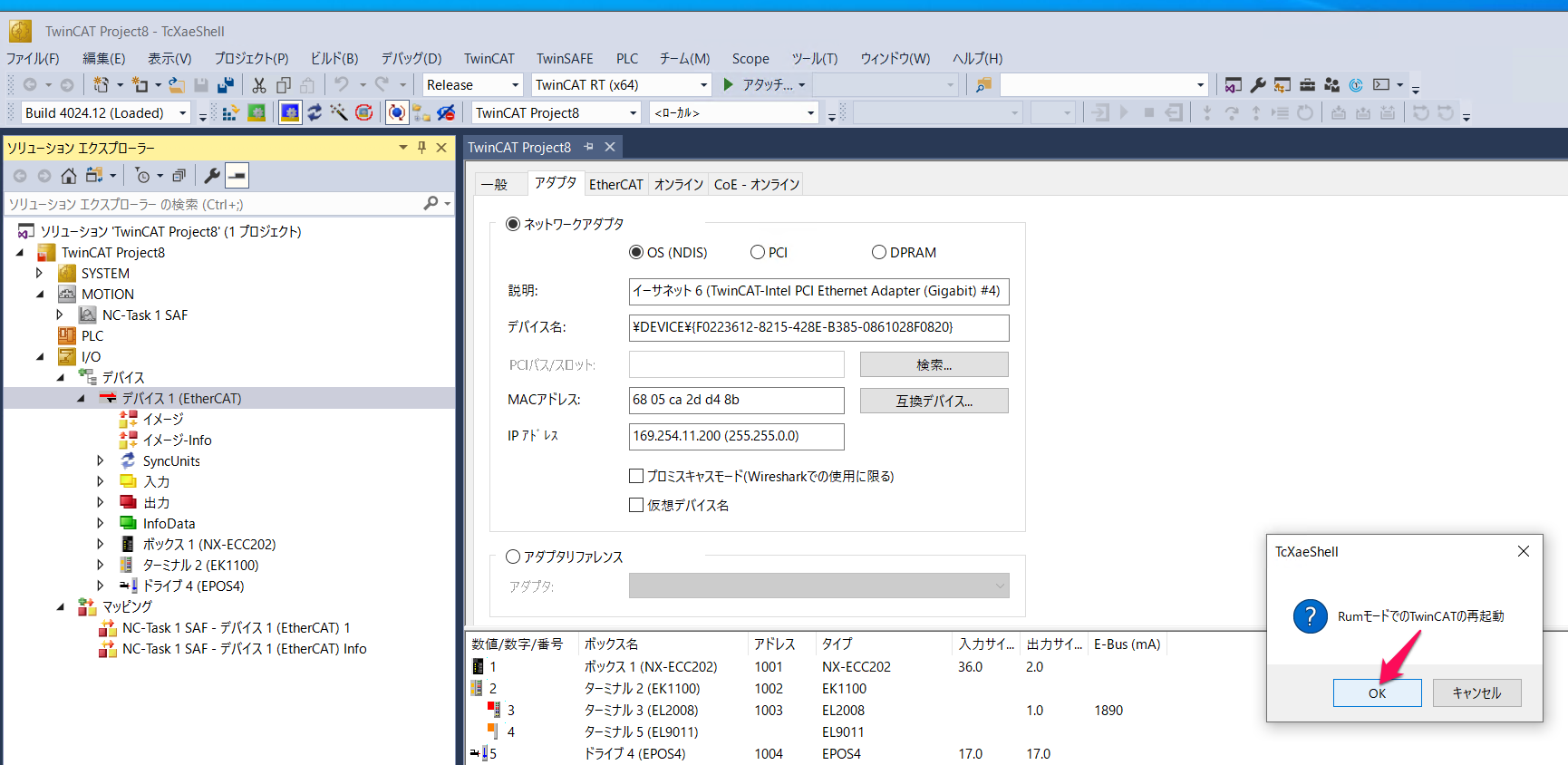Click Show Sub Items crossed-eye icon
The width and height of the screenshot is (1568, 765).
(446, 112)
